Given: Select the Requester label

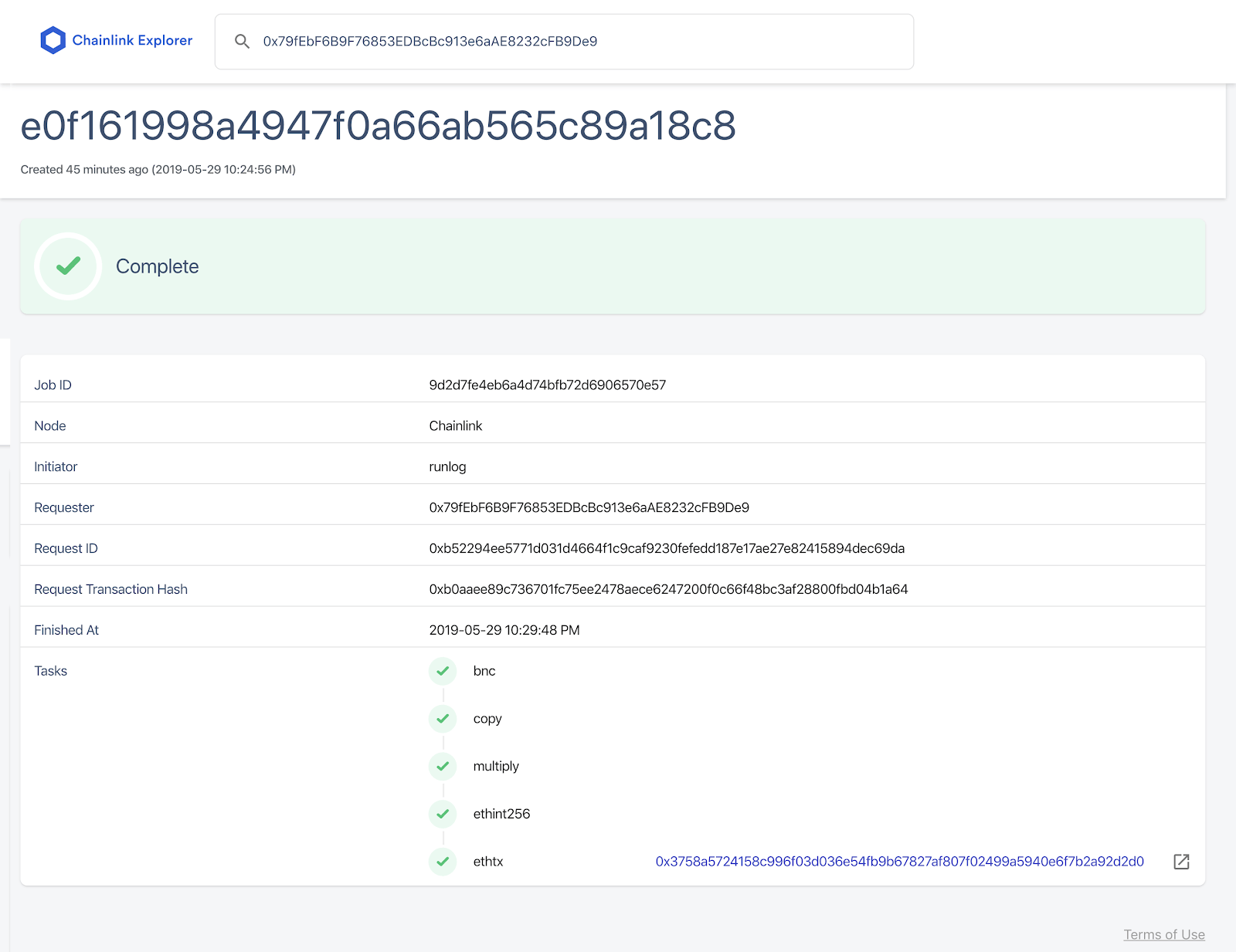Looking at the screenshot, I should (x=64, y=508).
